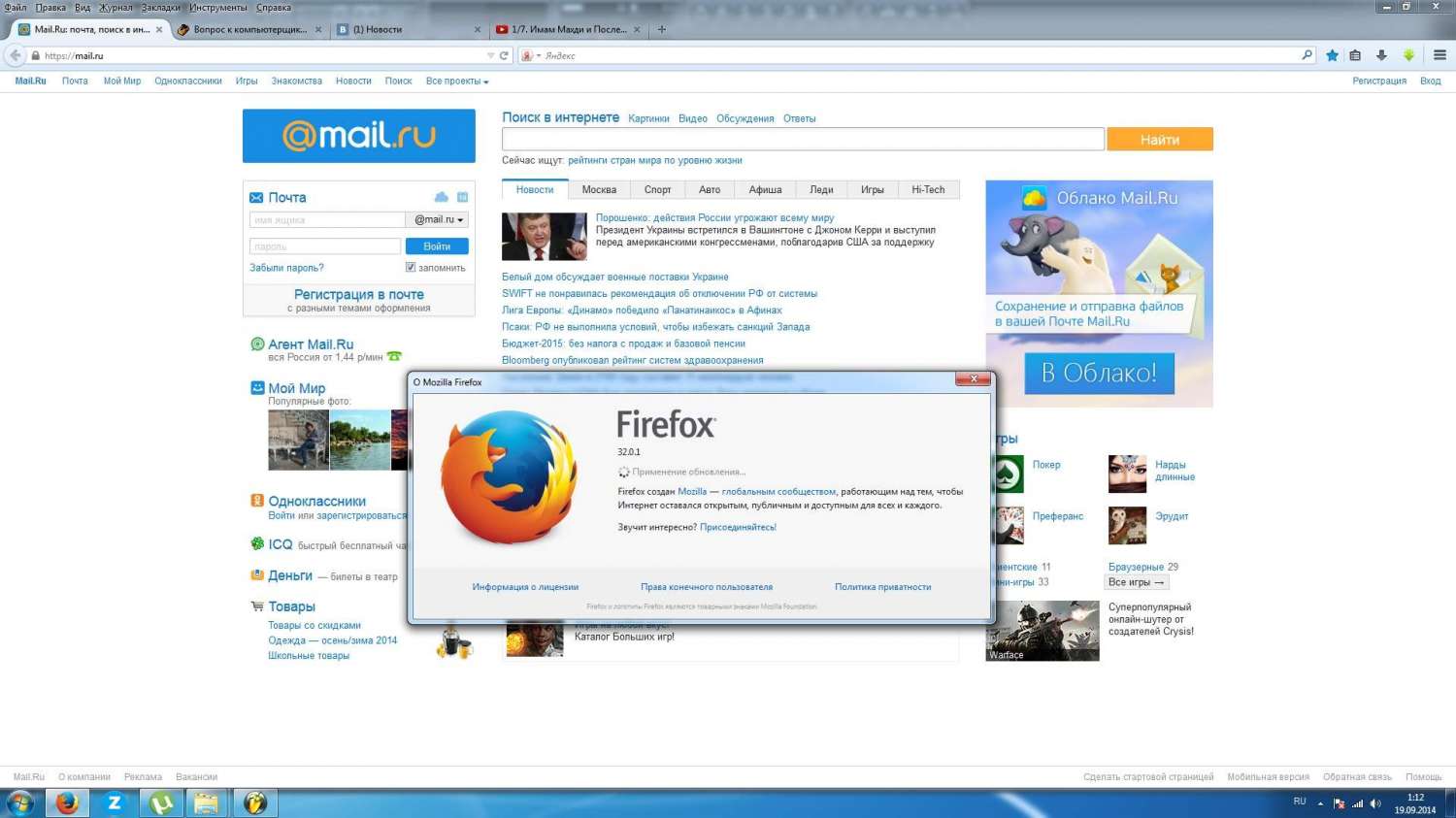Viewport: 1456px width, 818px height.
Task: Click the В Облако! button
Action: pos(1099,374)
